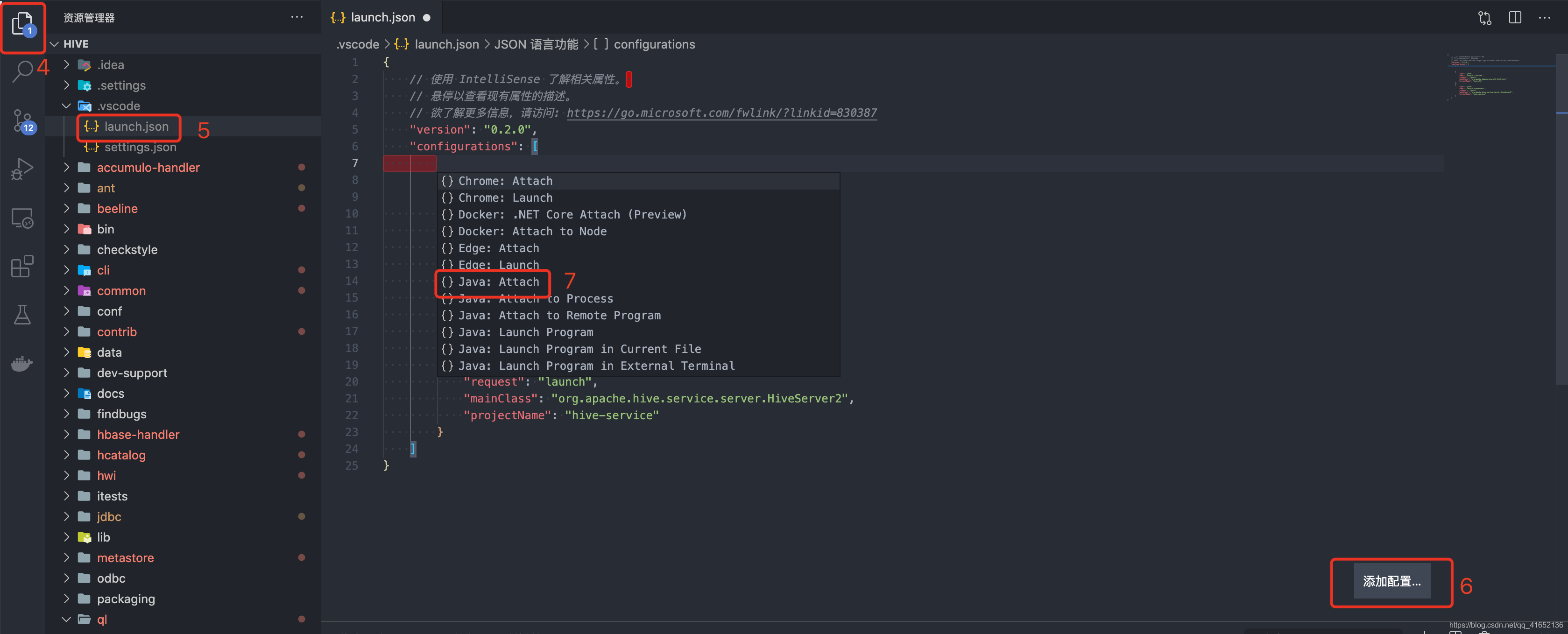
Task: Collapse the HIVE workspace root
Action: [x=55, y=43]
